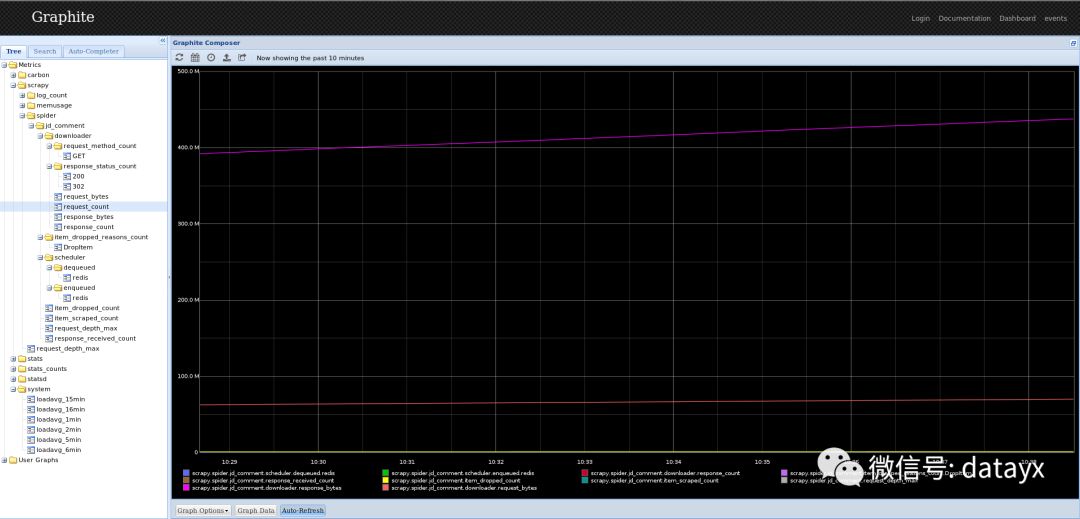Click the metric icon beside loadavg_15min
This screenshot has width=1080, height=519.
tap(30, 399)
